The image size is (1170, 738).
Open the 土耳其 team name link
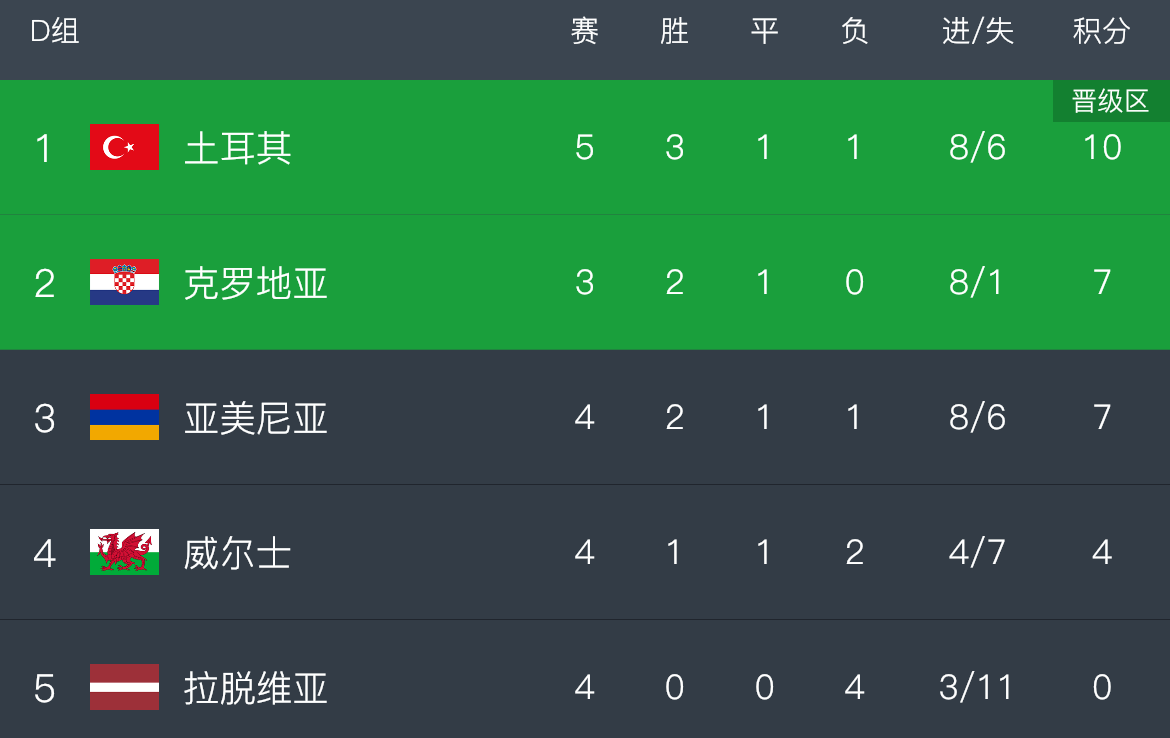[238, 148]
